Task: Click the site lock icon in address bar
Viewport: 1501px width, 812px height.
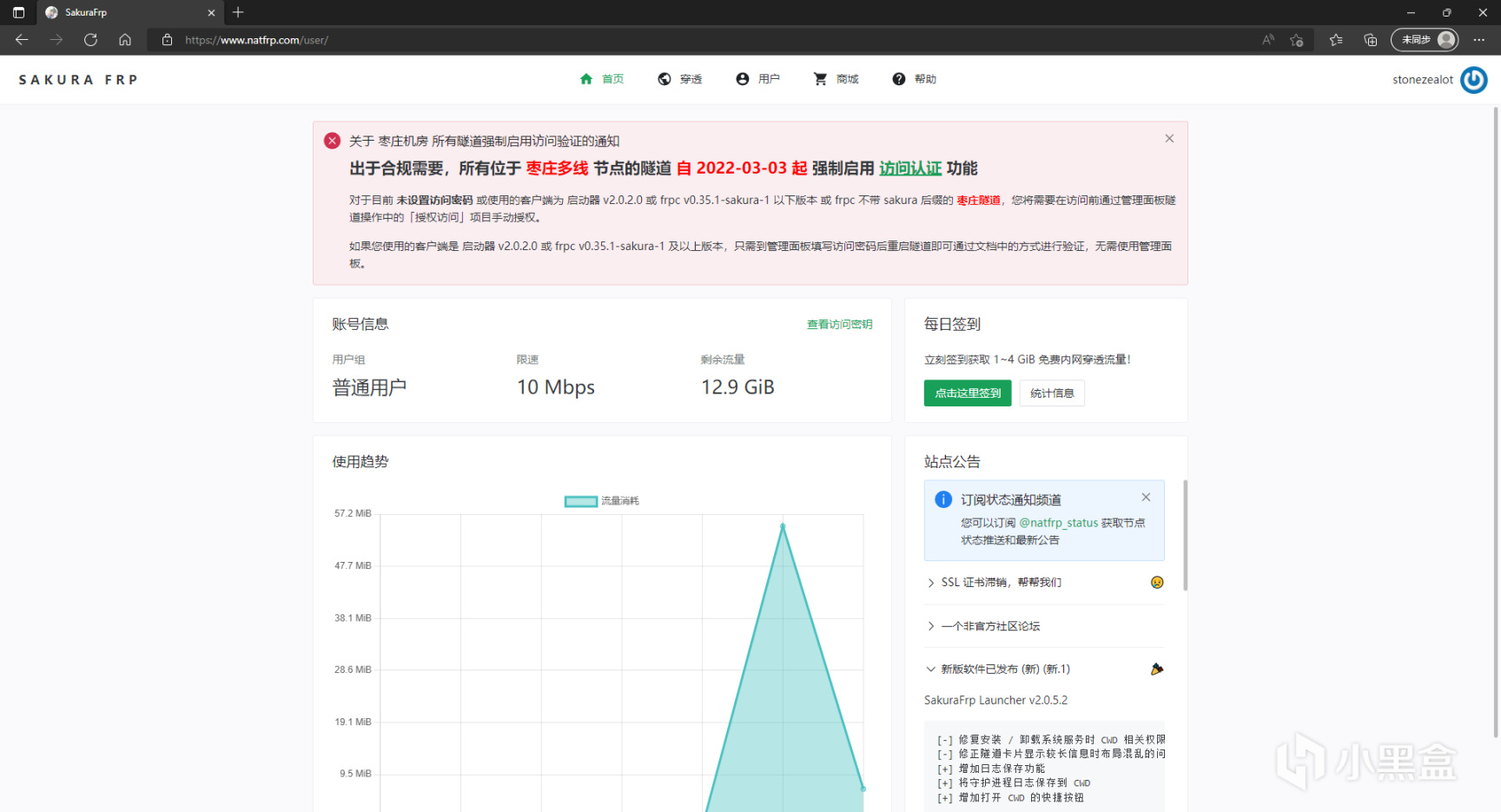Action: tap(167, 40)
